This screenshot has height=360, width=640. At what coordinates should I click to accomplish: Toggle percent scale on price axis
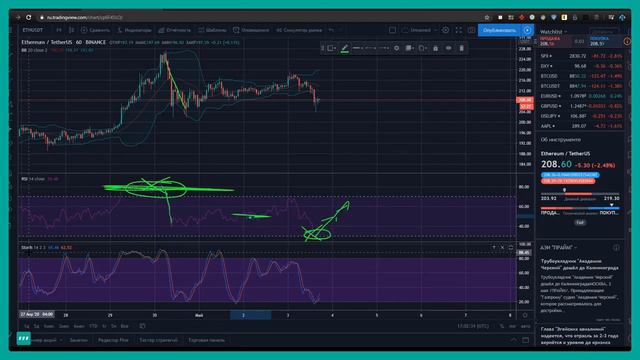click(x=502, y=326)
